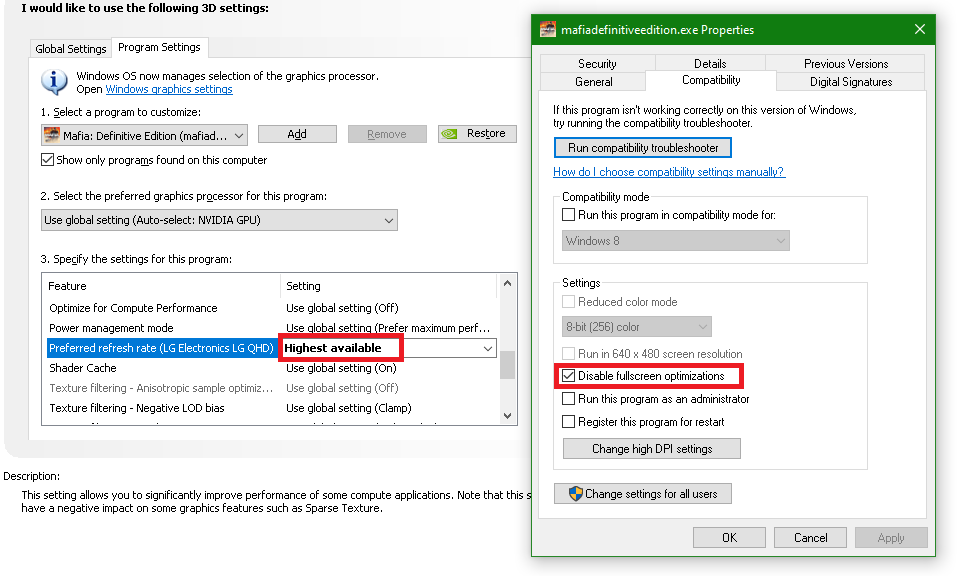Click Change high DPI settings
968x576 pixels.
(x=652, y=449)
